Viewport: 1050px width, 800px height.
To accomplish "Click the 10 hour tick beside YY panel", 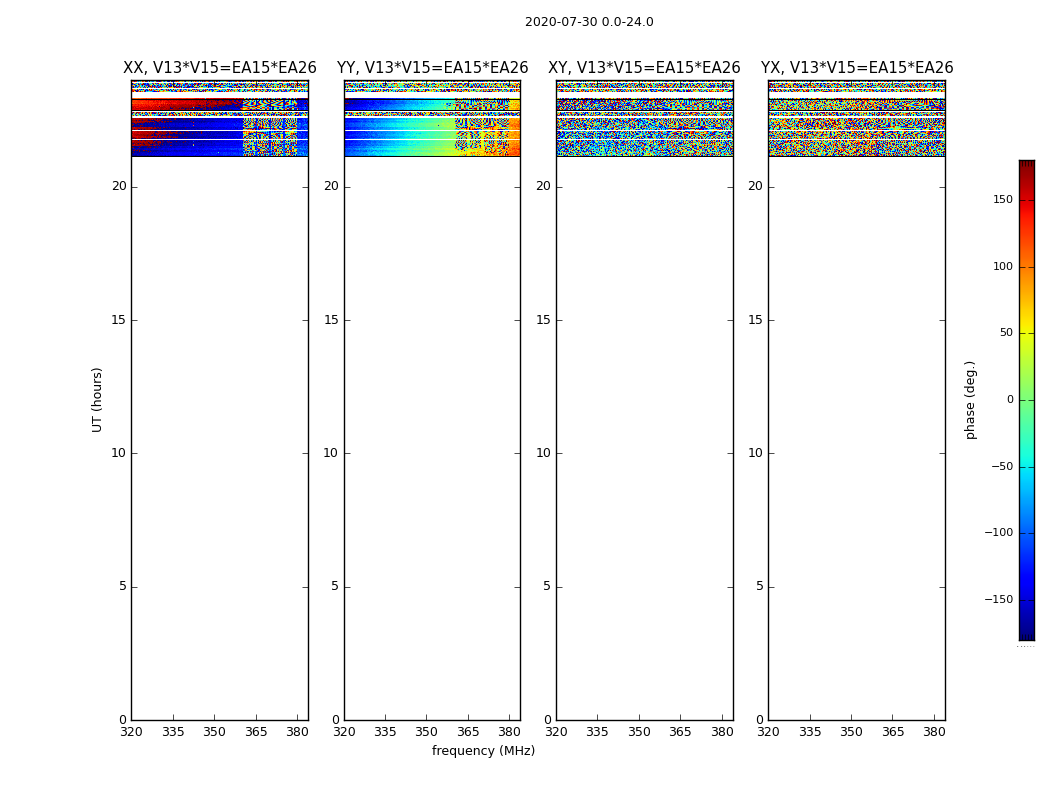I will click(331, 453).
